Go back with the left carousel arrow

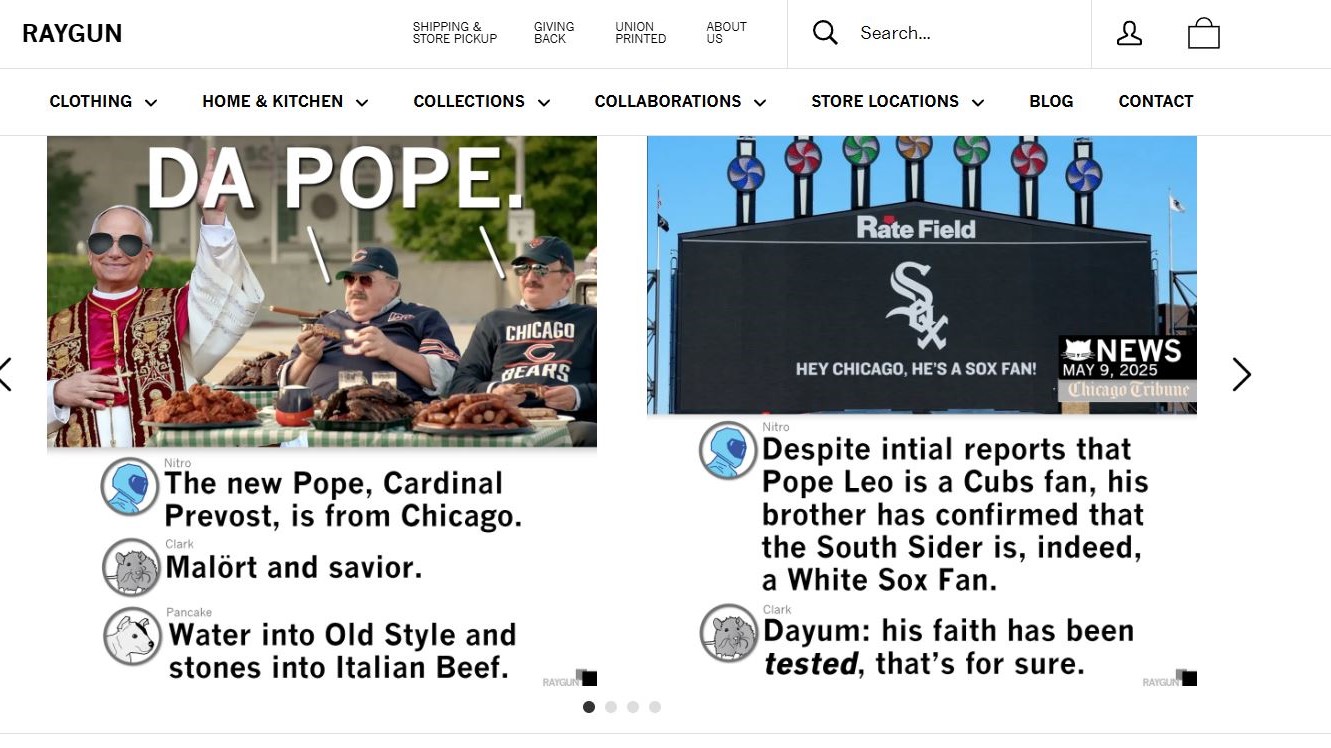[6, 374]
